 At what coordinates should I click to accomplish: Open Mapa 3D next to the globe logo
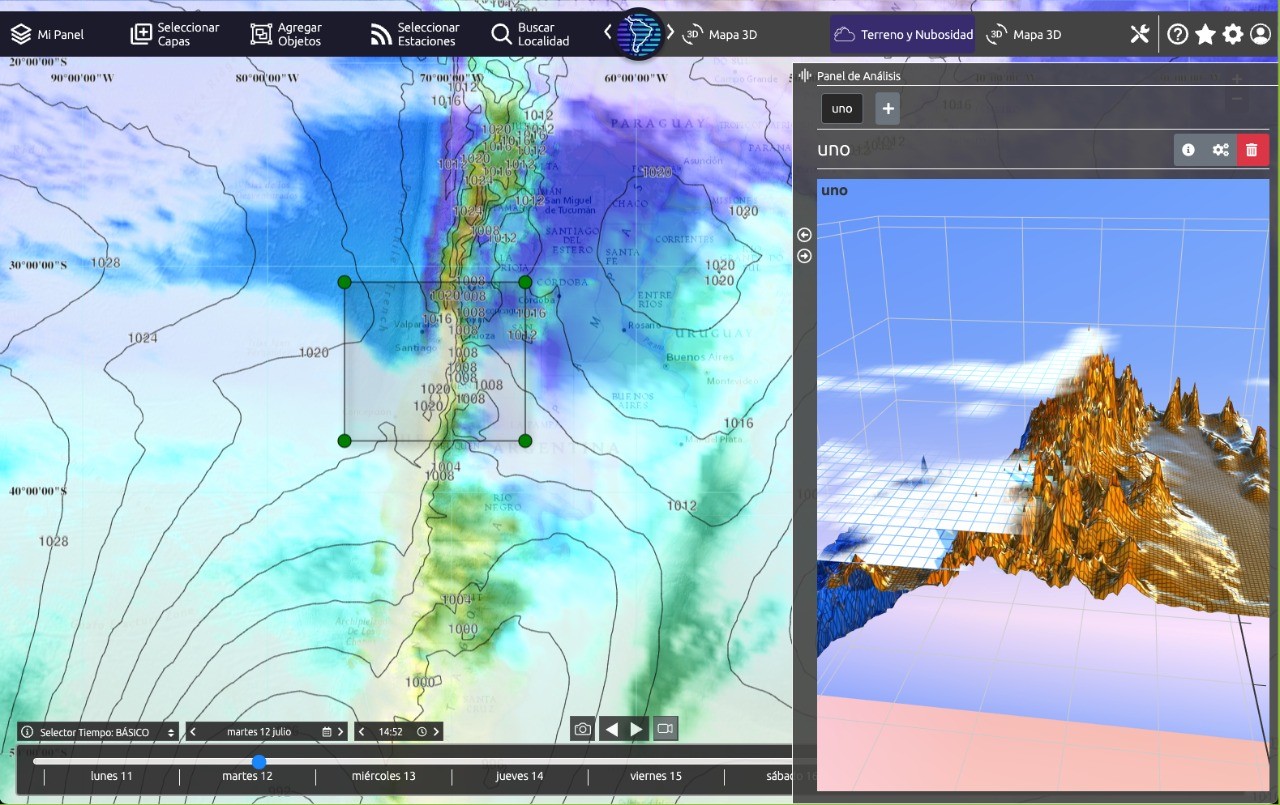pos(720,34)
